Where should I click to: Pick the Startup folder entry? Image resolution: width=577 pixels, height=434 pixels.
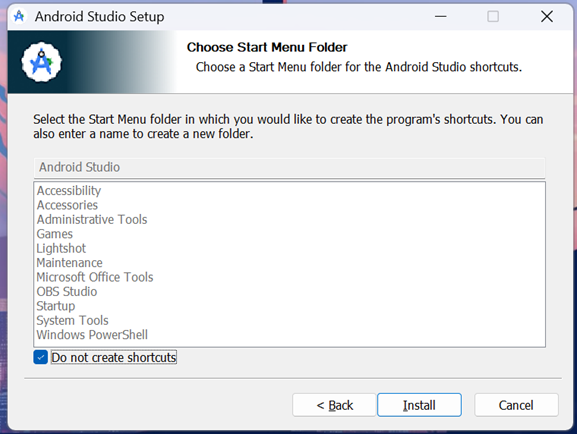(x=56, y=306)
